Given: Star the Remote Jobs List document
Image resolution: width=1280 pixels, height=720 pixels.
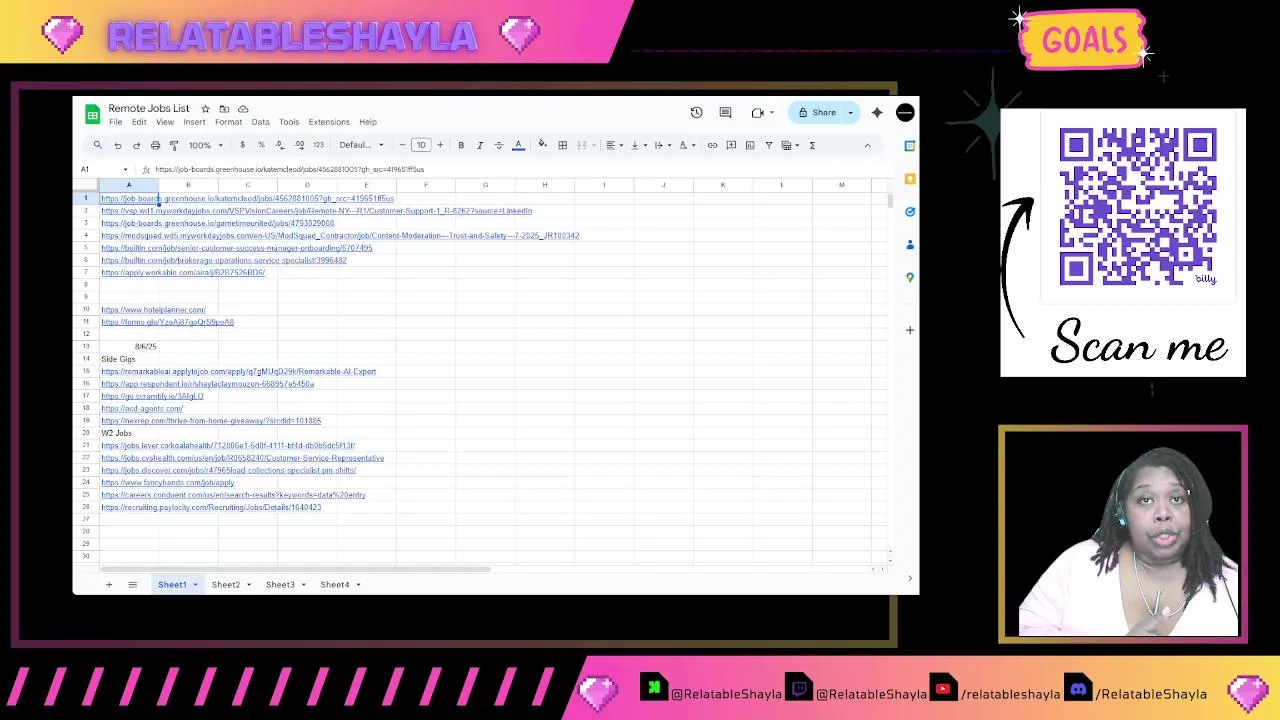Looking at the screenshot, I should [205, 108].
